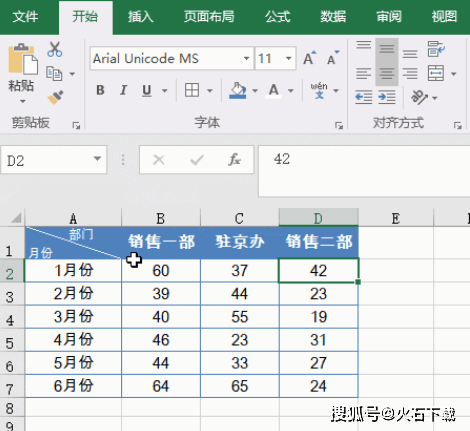Click the confirm entry checkmark button

point(197,160)
